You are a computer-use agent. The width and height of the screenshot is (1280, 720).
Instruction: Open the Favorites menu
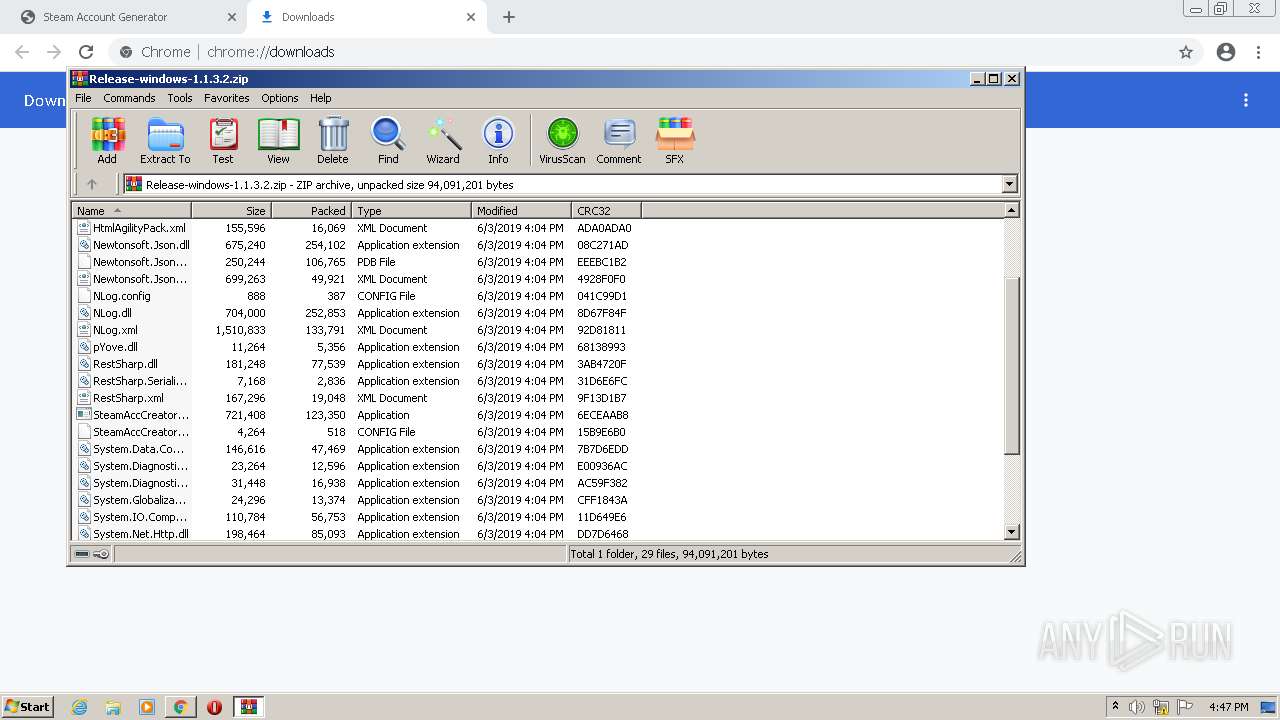tap(227, 98)
